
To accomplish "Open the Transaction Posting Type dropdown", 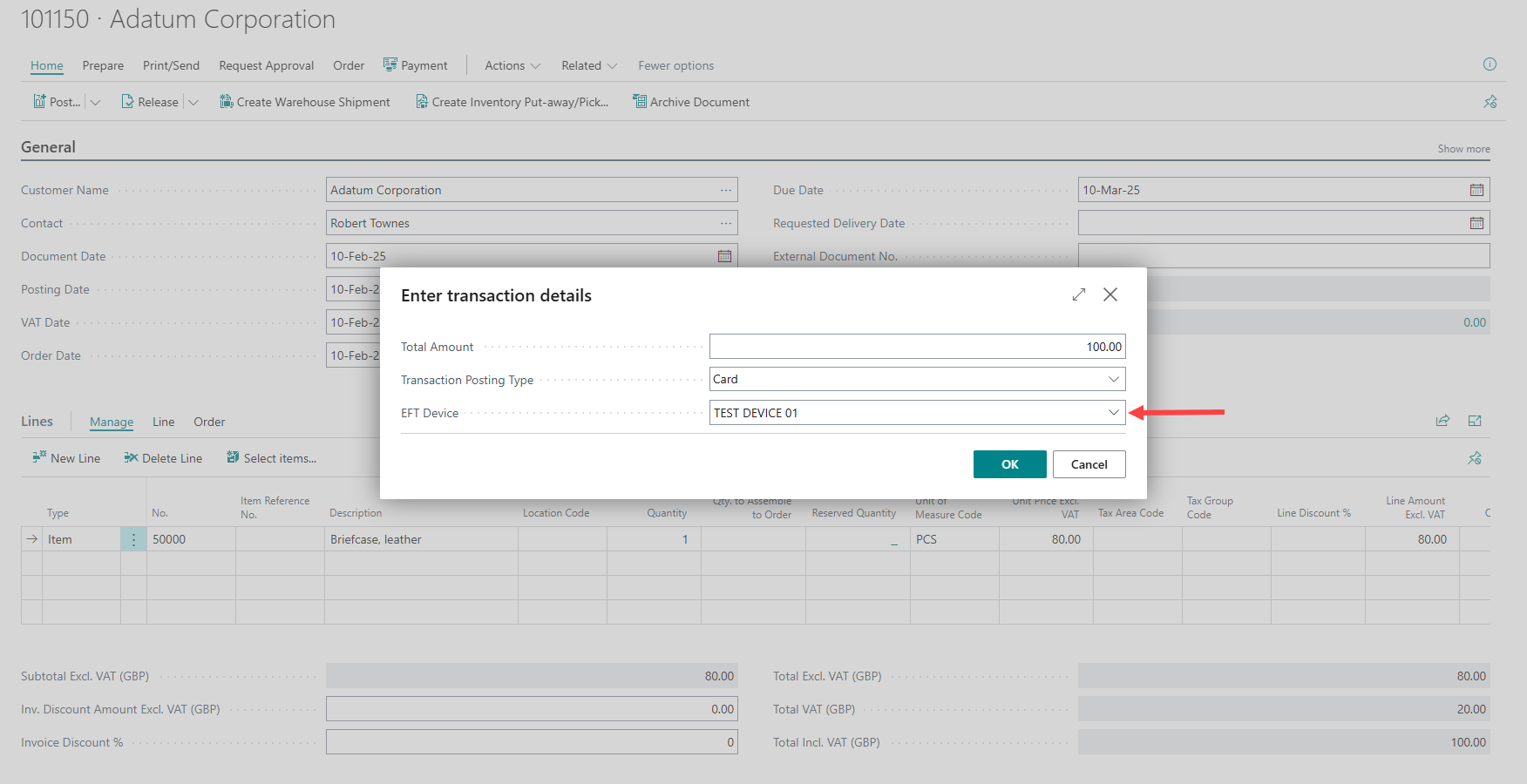I will [1113, 379].
